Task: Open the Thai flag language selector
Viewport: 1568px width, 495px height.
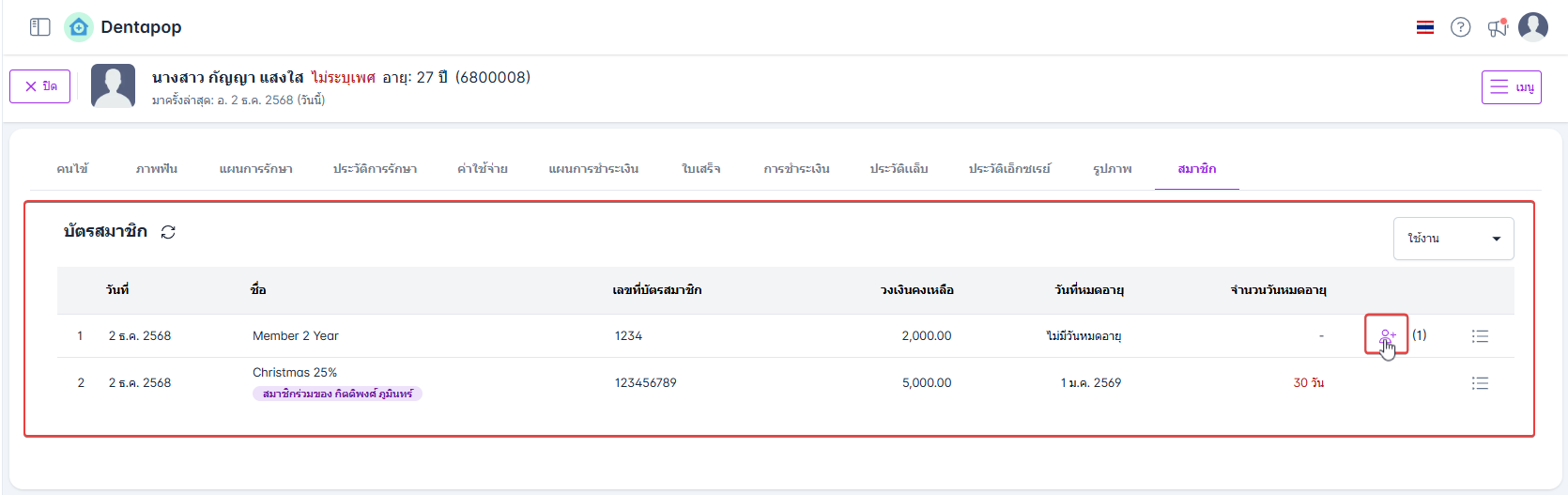Action: (x=1425, y=27)
